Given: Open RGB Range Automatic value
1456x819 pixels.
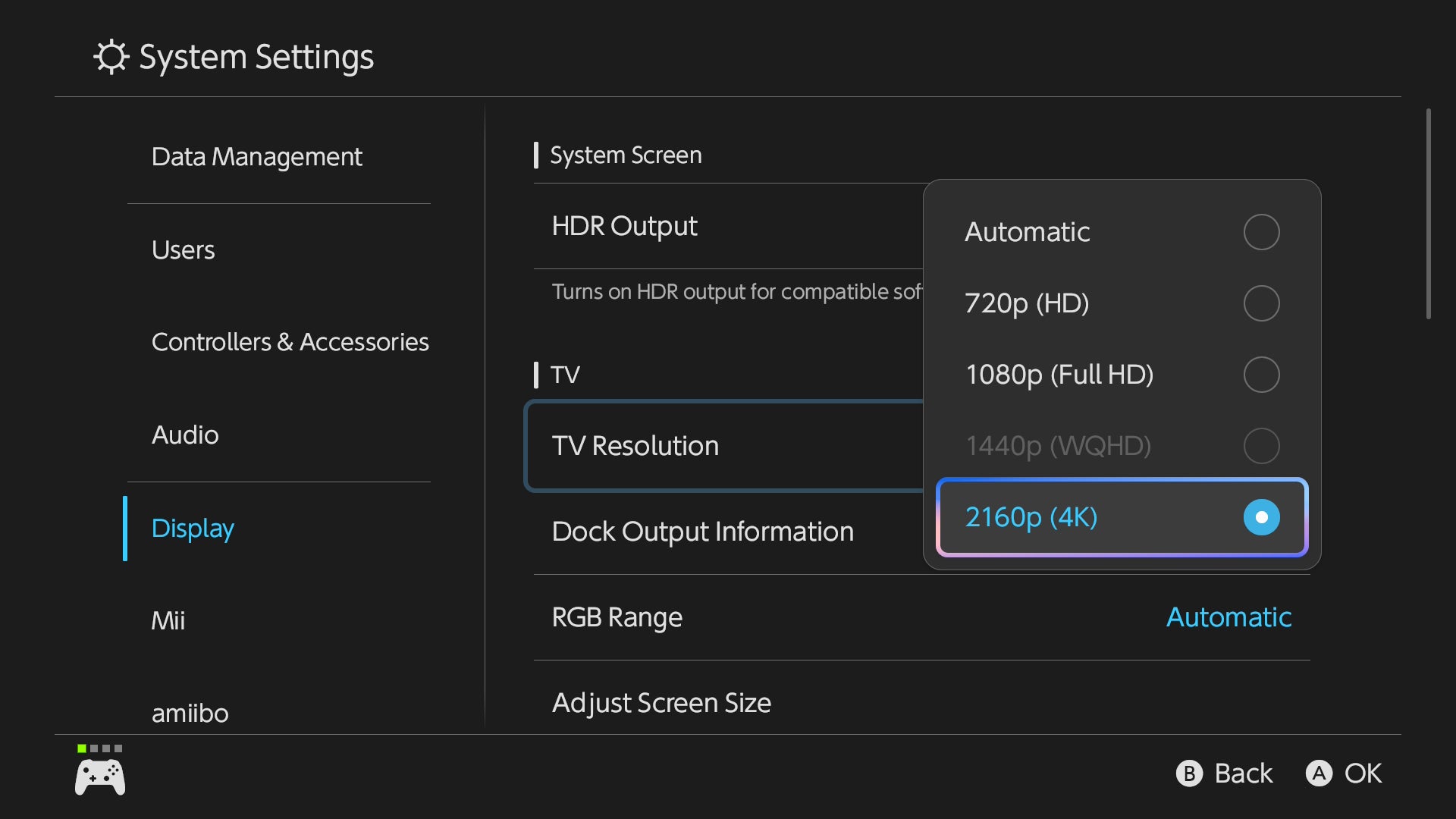Looking at the screenshot, I should point(1228,617).
